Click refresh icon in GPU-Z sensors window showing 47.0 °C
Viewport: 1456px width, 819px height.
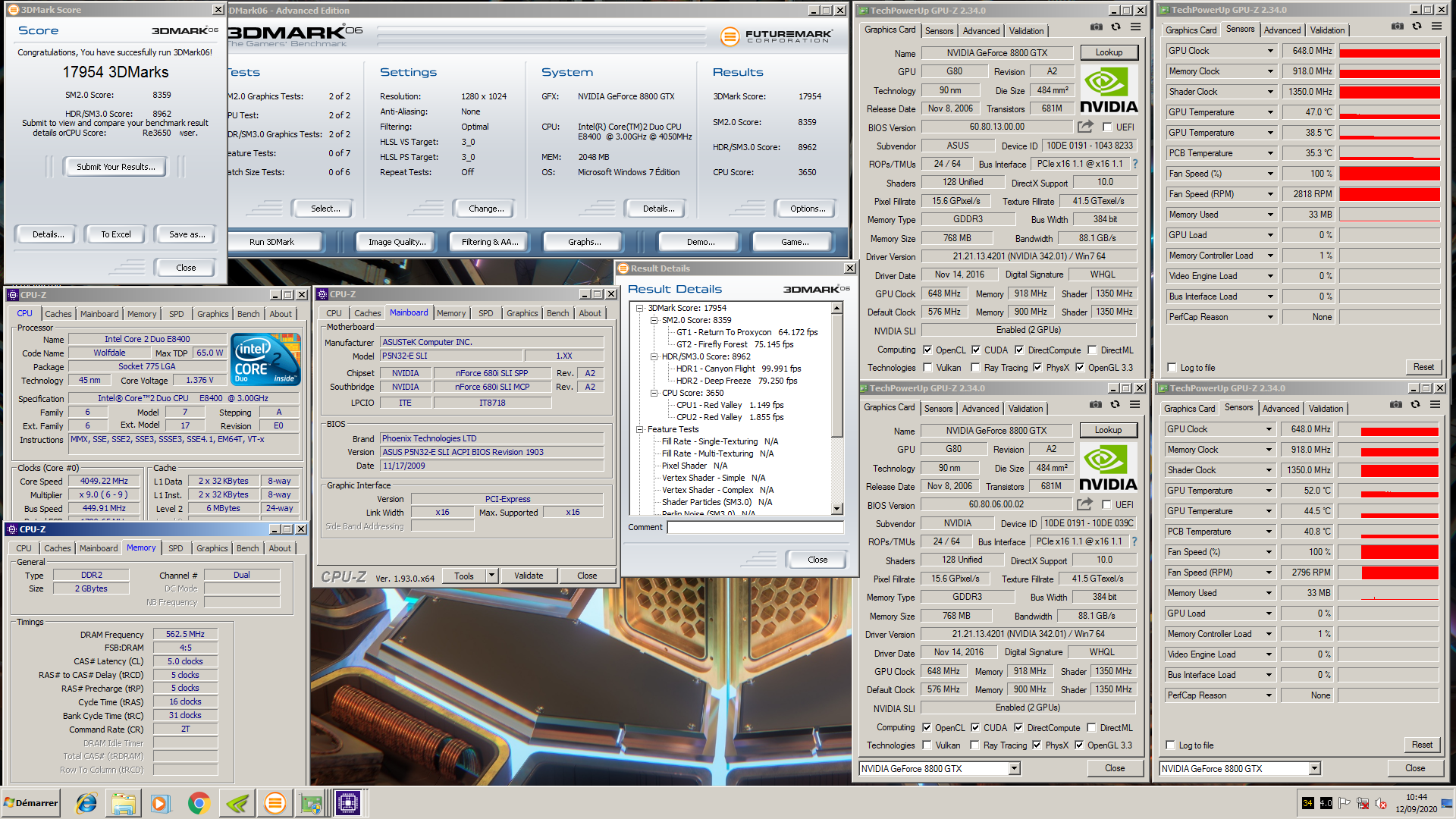coord(1417,27)
